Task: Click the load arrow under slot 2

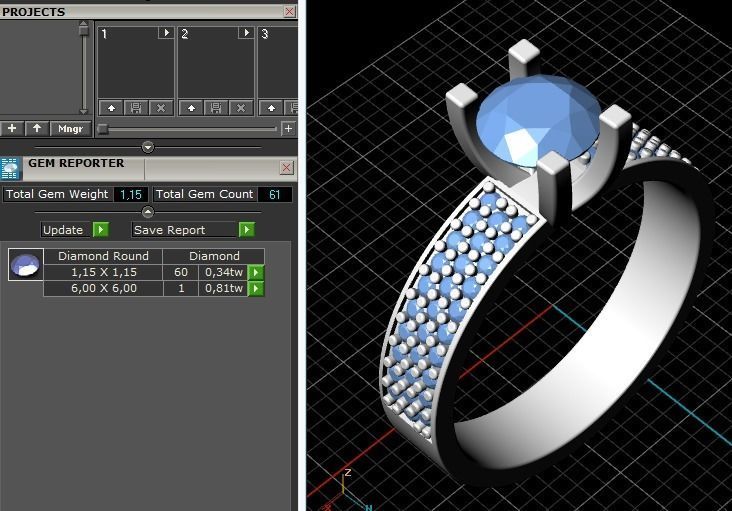Action: (191, 108)
